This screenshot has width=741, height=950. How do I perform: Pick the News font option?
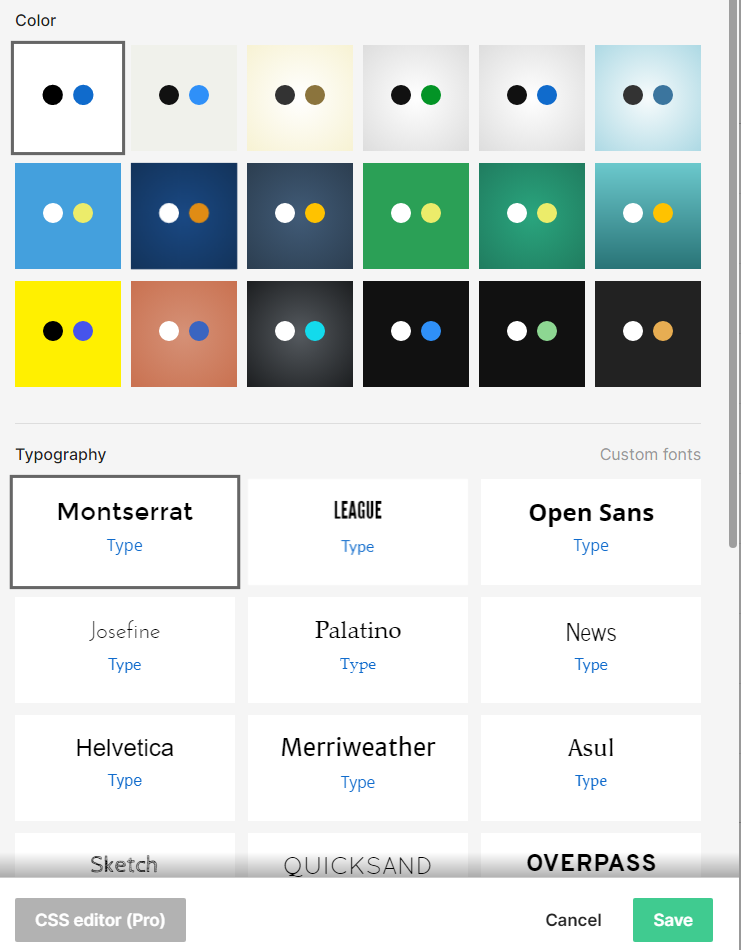(x=591, y=650)
